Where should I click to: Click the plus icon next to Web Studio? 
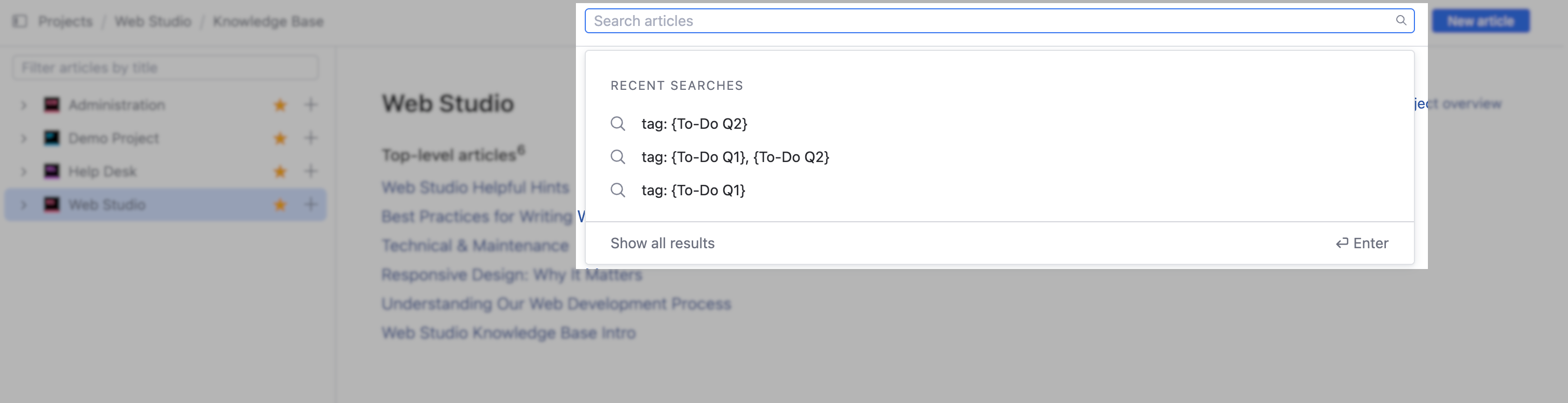click(x=310, y=205)
